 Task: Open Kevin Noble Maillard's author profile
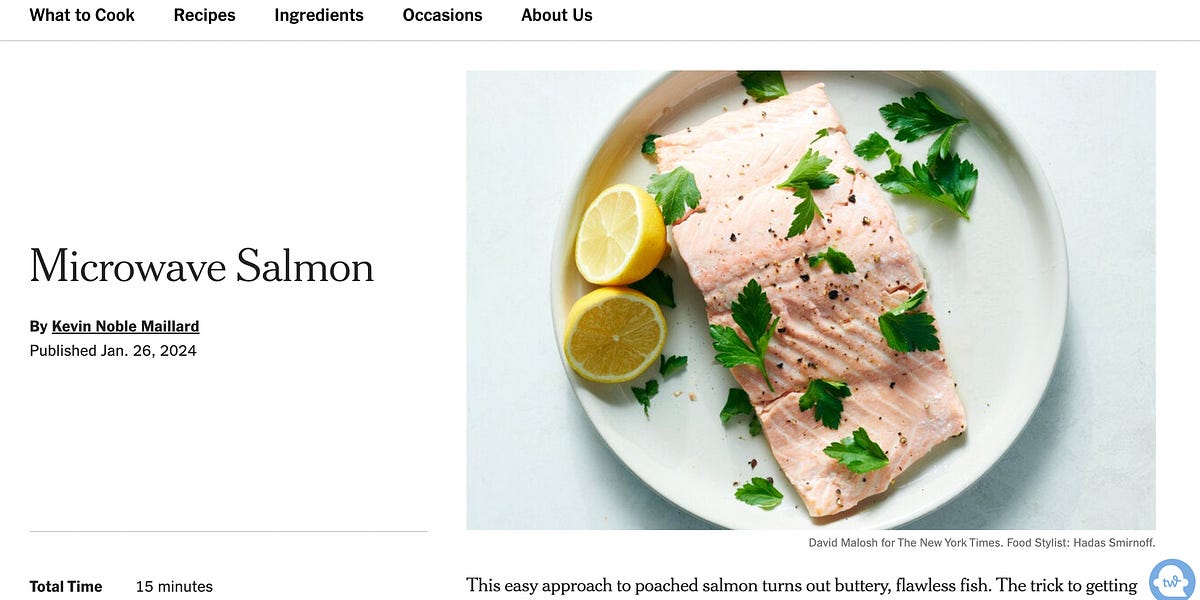(x=124, y=325)
